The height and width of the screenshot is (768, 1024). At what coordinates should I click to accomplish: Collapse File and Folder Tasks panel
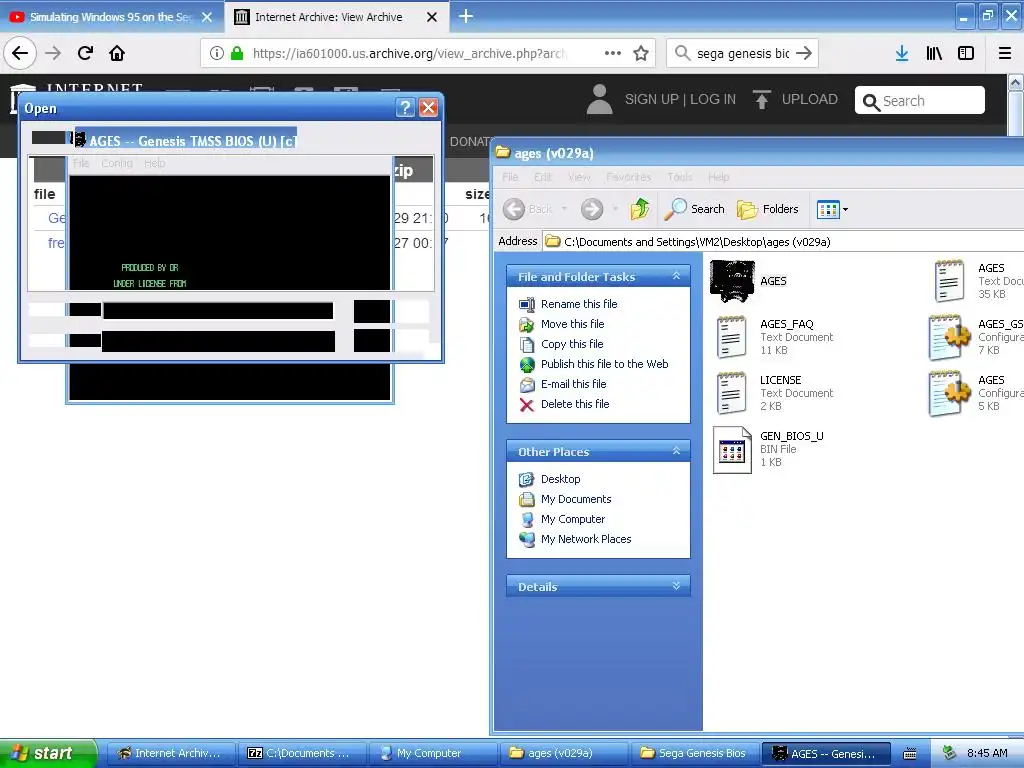tap(677, 276)
